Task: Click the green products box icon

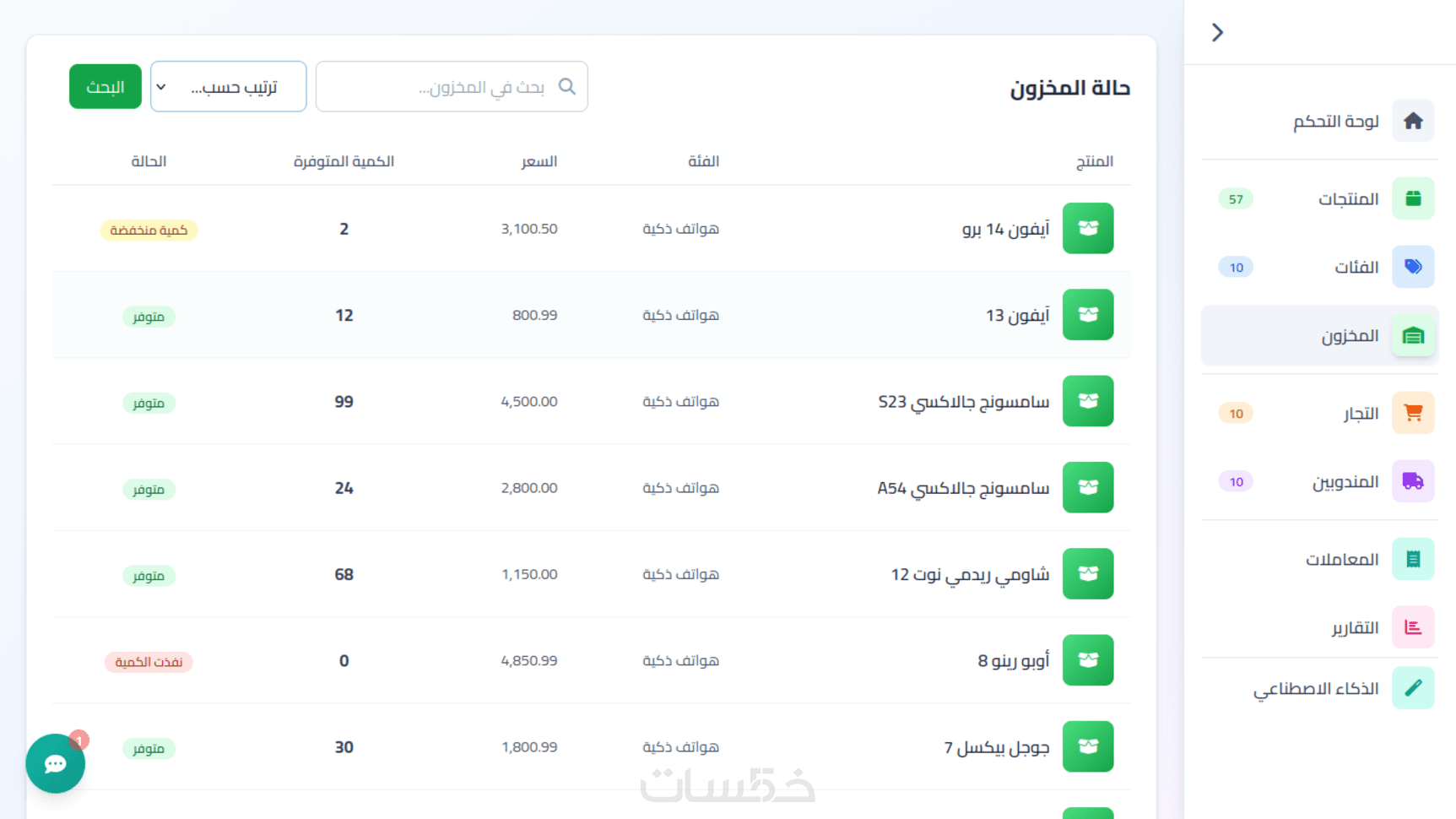Action: coord(1413,198)
